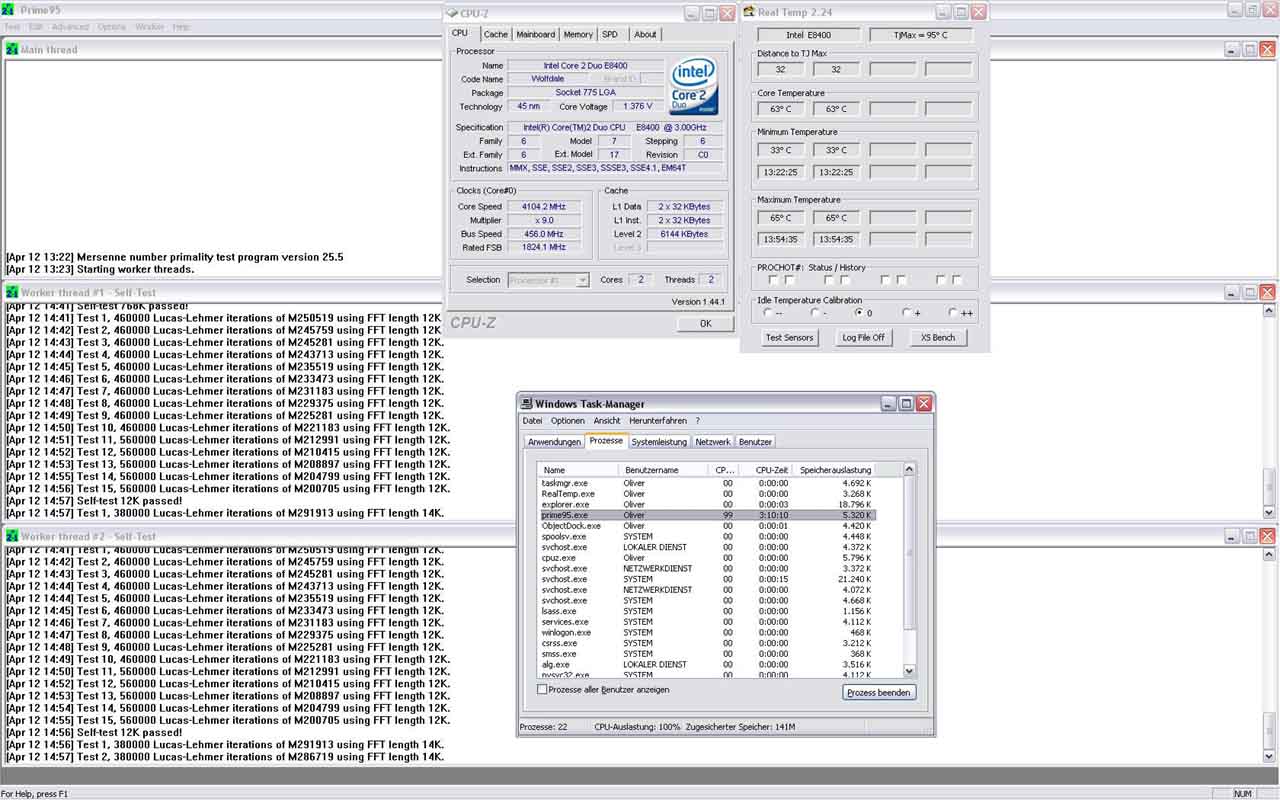The width and height of the screenshot is (1280, 800).
Task: Select the cpuz.exe process row
Action: tap(706, 558)
